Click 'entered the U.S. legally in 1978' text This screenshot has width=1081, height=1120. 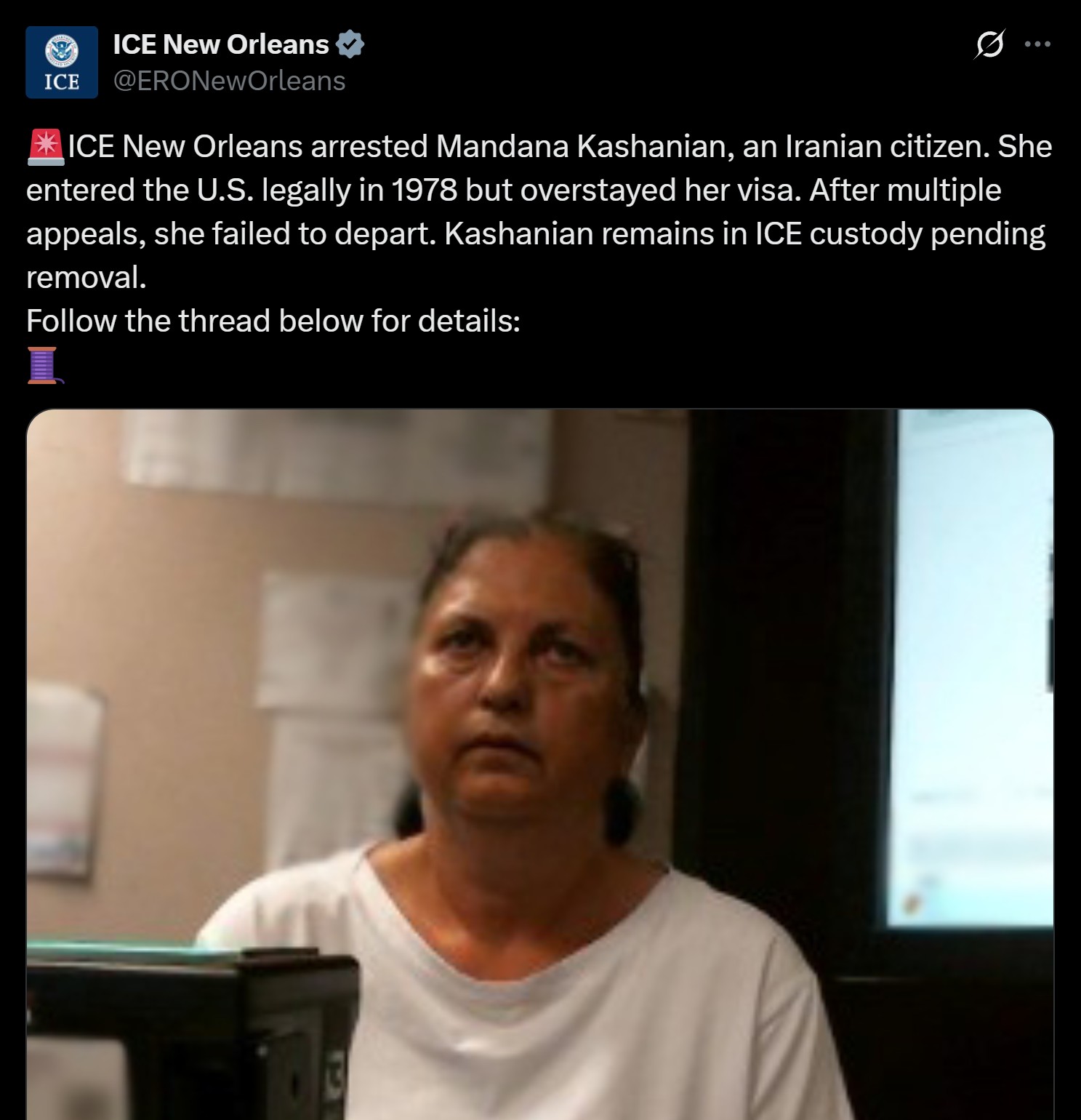pos(242,190)
